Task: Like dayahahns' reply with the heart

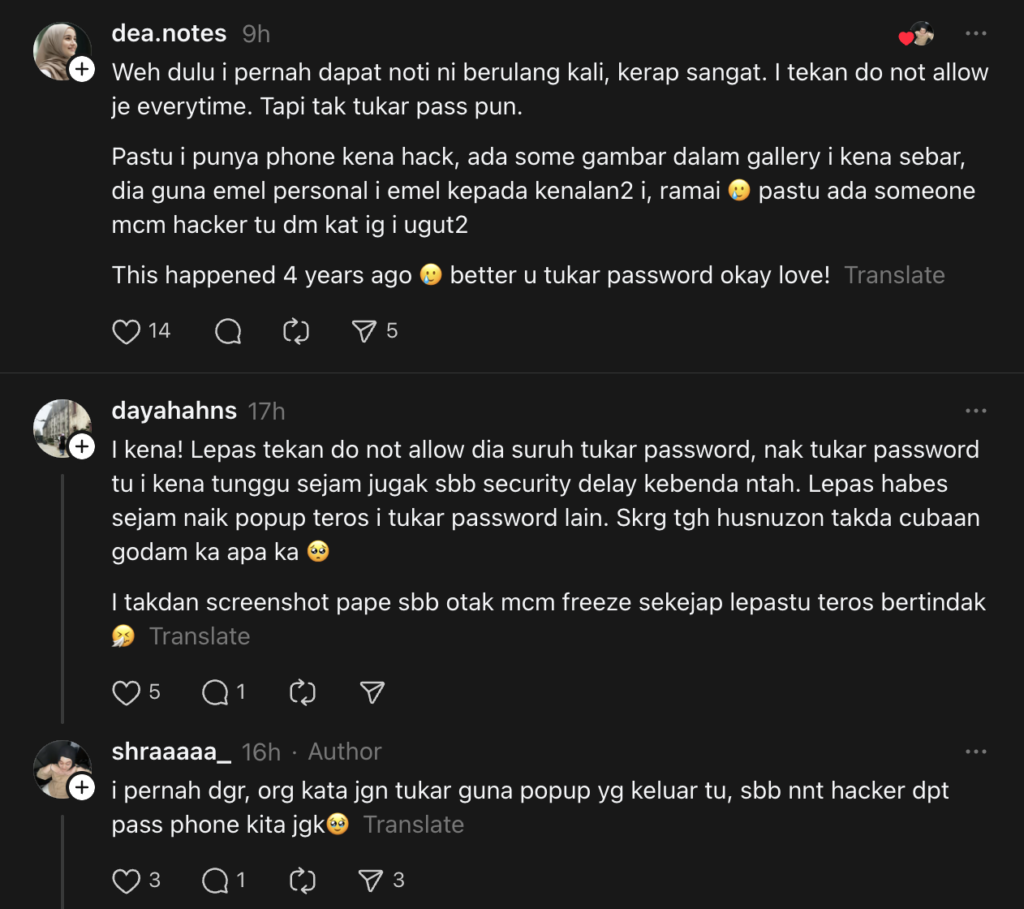Action: point(126,692)
